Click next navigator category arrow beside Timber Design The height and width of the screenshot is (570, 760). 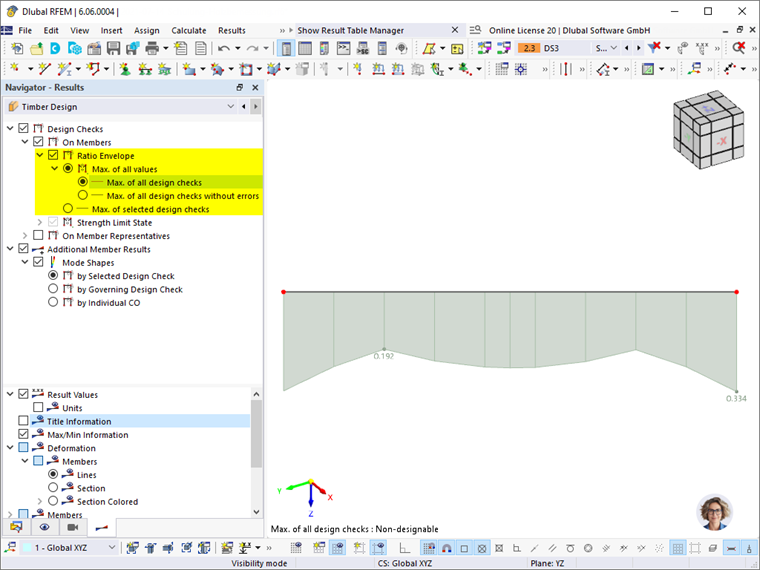[255, 106]
